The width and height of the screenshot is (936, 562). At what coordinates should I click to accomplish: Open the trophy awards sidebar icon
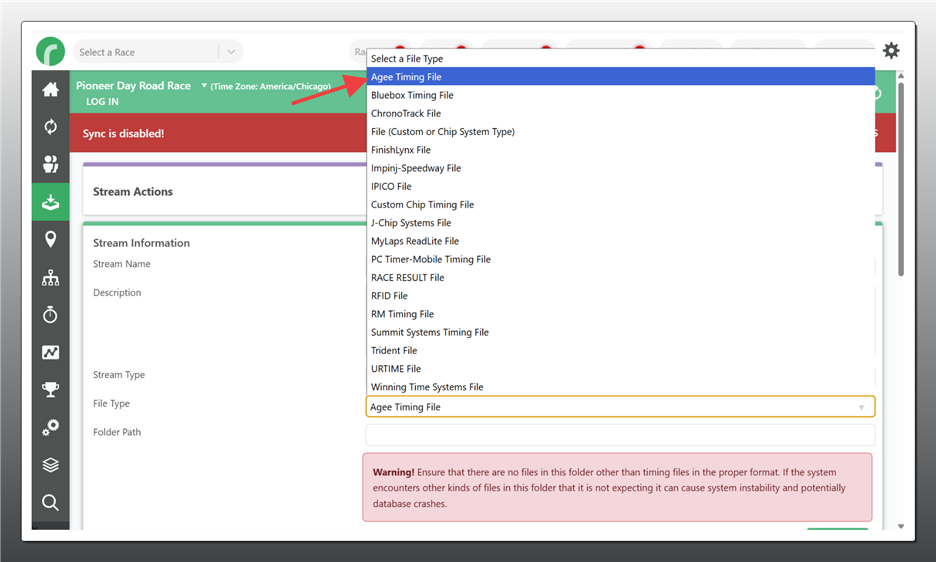51,389
